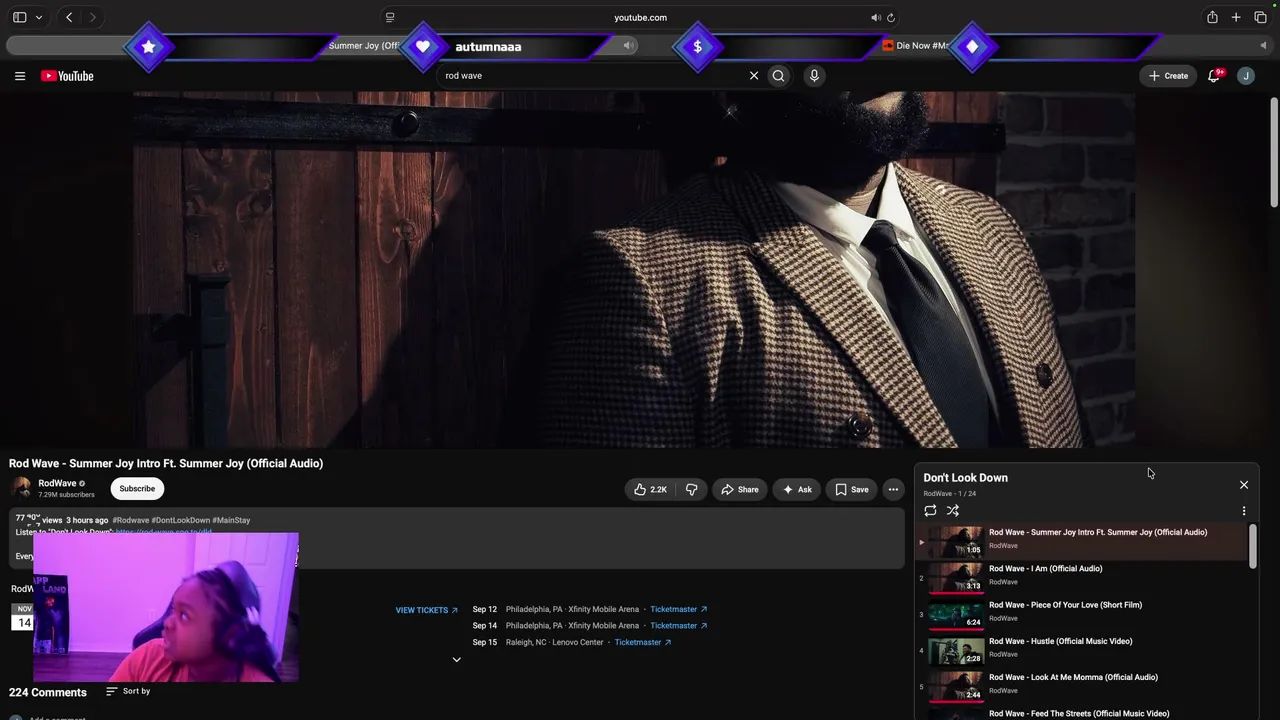Open the comments Sort by menu
The height and width of the screenshot is (720, 1280).
[128, 691]
